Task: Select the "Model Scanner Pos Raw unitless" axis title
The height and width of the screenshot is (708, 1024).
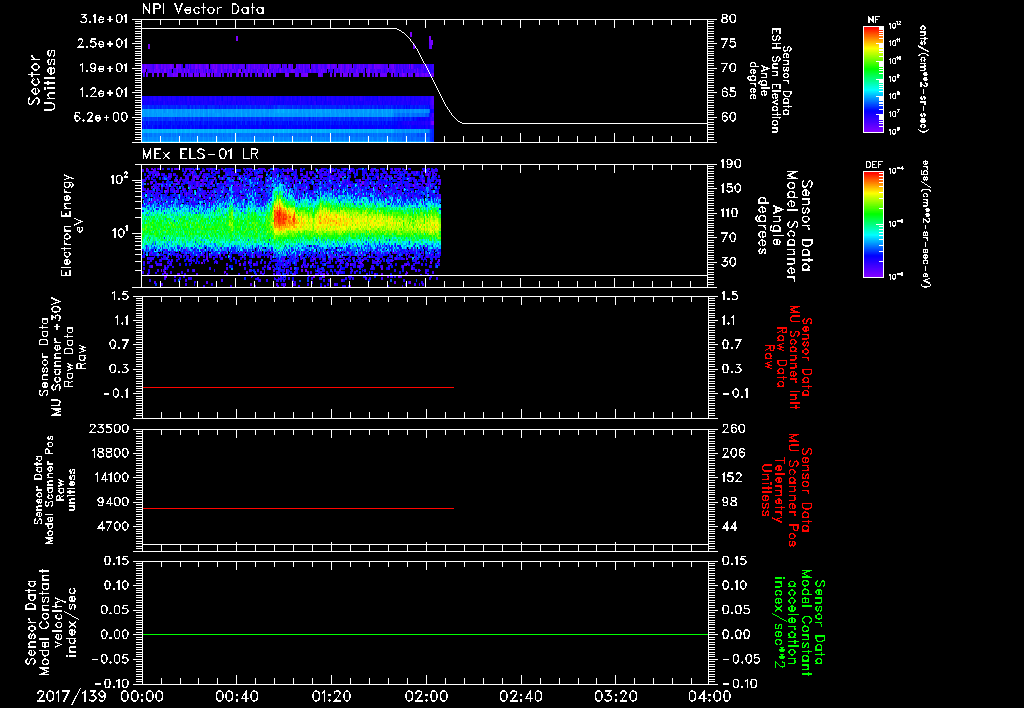Action: pyautogui.click(x=56, y=490)
